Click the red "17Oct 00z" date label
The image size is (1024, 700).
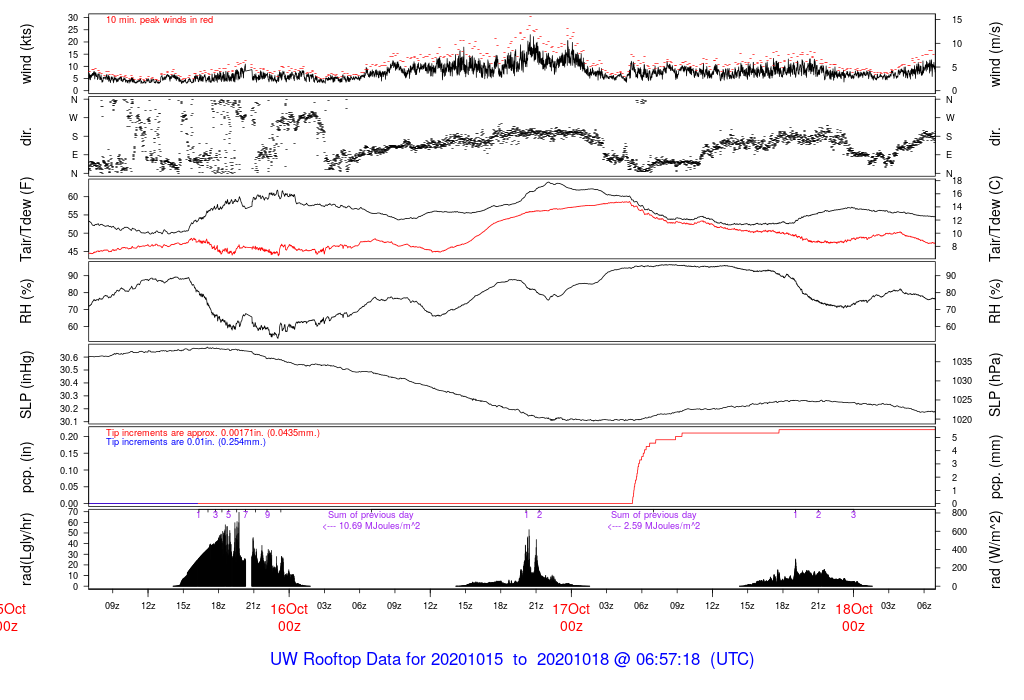coord(571,618)
